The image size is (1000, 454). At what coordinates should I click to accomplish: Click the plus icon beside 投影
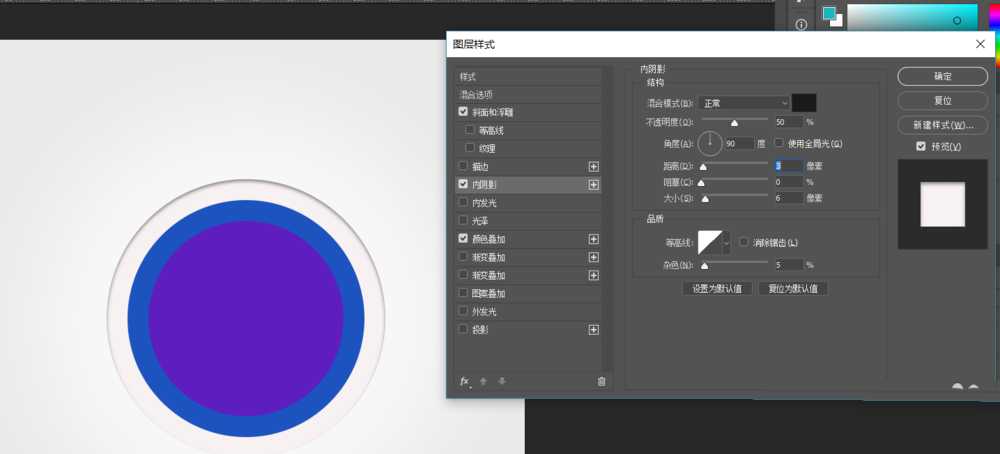[593, 330]
